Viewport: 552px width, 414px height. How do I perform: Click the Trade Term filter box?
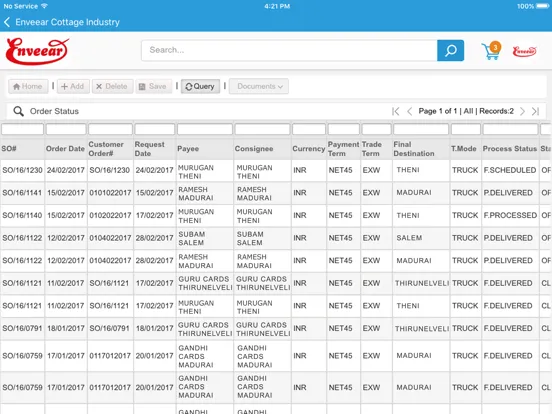376,129
